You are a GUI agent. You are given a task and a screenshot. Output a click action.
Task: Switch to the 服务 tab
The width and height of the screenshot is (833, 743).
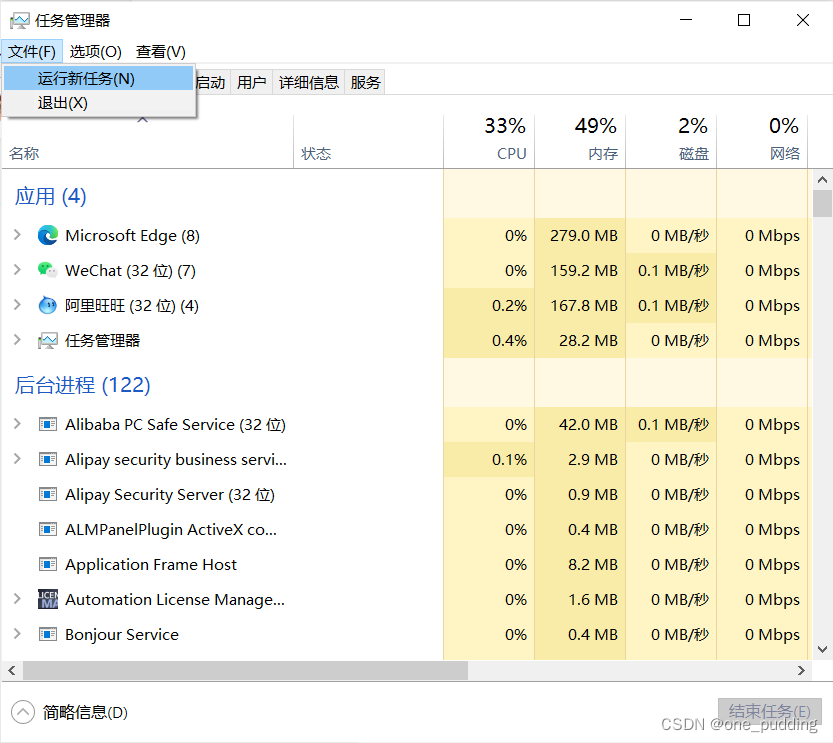click(x=365, y=83)
